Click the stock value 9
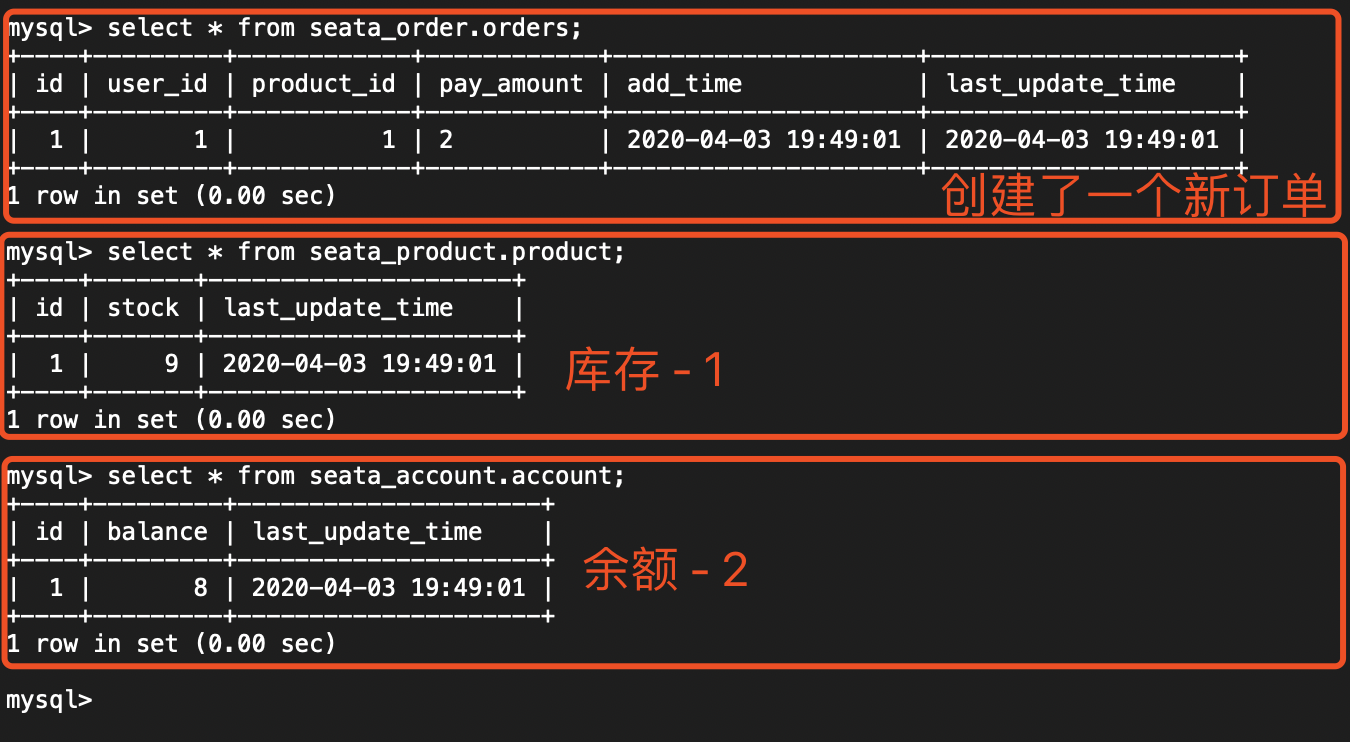The height and width of the screenshot is (742, 1350). click(x=171, y=364)
